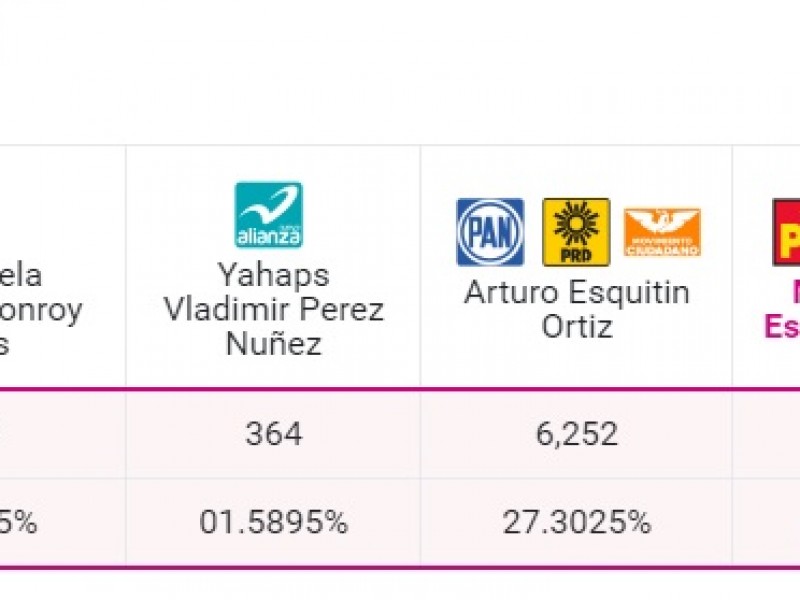The height and width of the screenshot is (600, 800).
Task: Select candidate name Yahaps Vladimir Perez Nuñez
Action: pos(273,309)
